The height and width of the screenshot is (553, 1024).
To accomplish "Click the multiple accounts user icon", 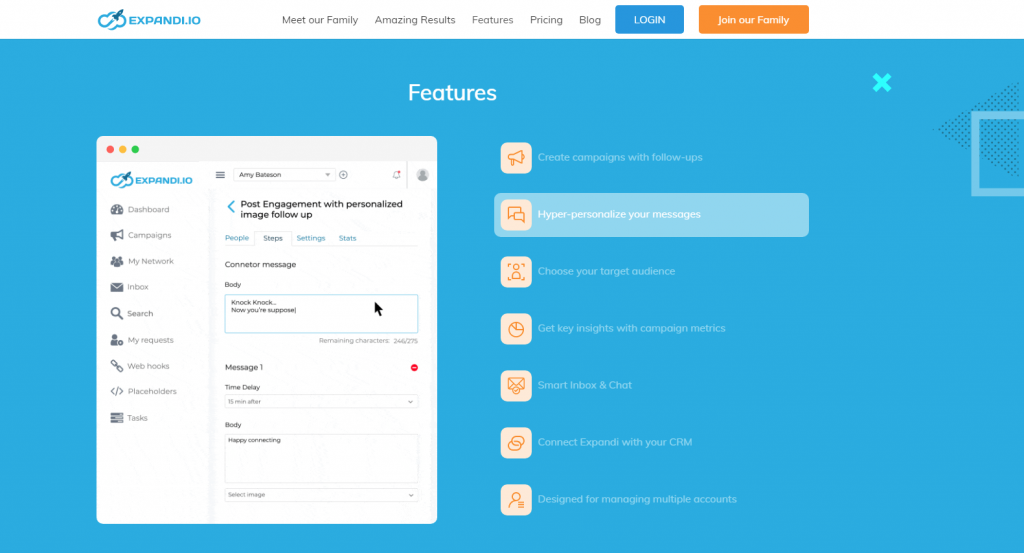I will pyautogui.click(x=516, y=499).
